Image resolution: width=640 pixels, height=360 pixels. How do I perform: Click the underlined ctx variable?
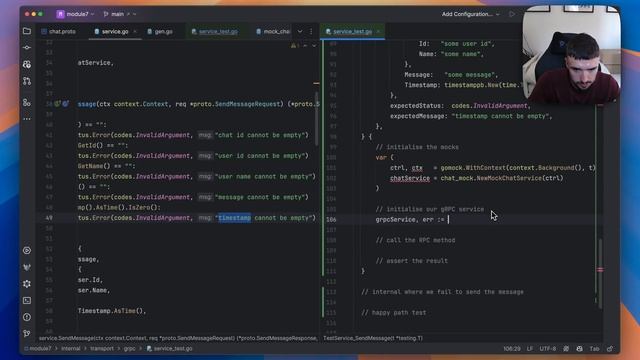coord(417,168)
